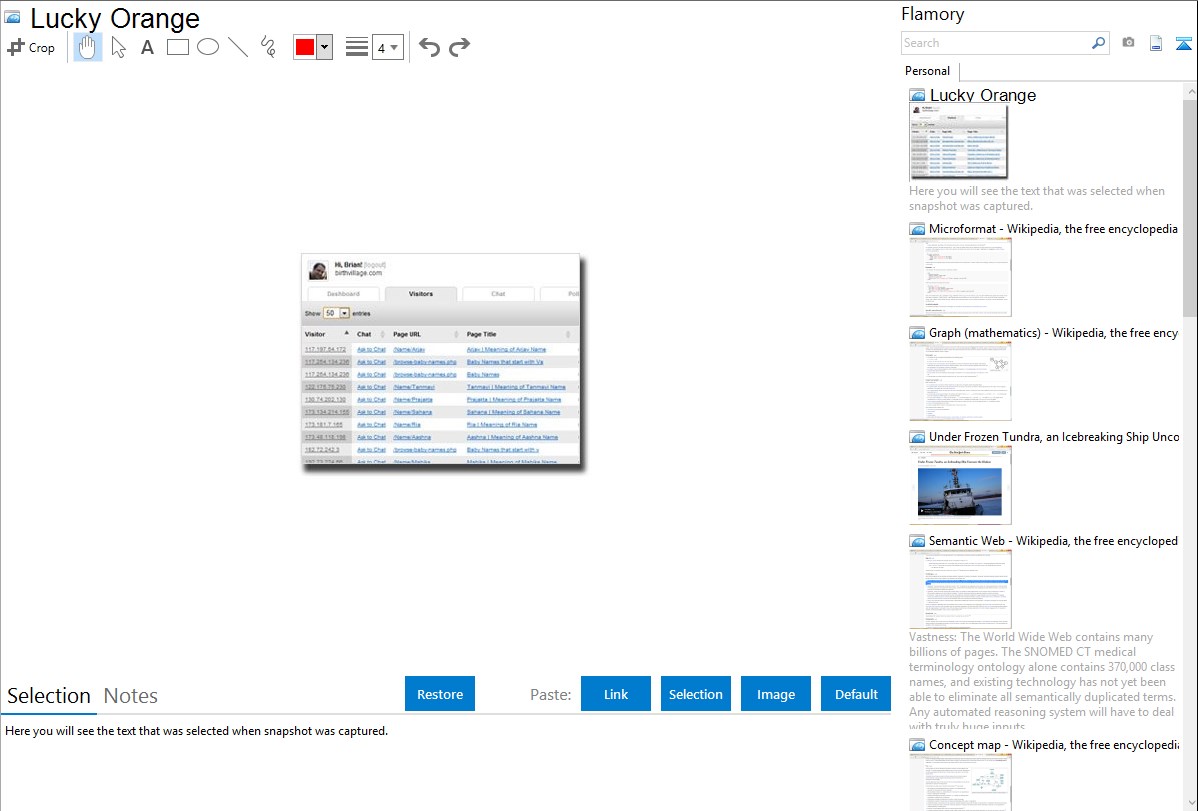Click the placeholder text in the Selection panel

coord(196,732)
